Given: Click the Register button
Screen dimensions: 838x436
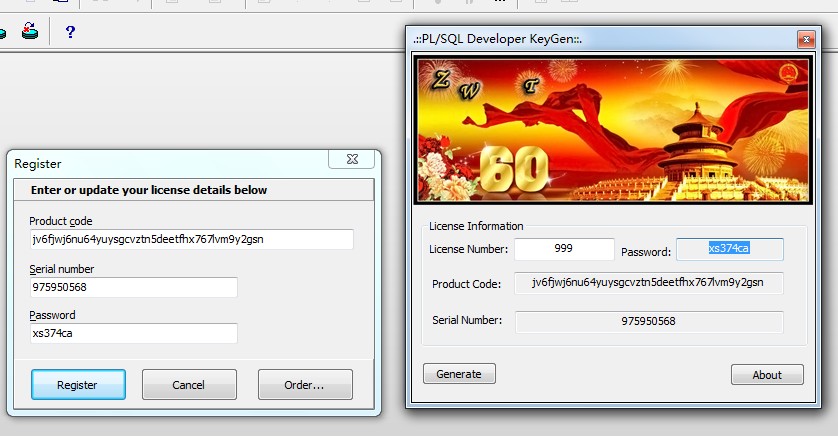Looking at the screenshot, I should 79,385.
